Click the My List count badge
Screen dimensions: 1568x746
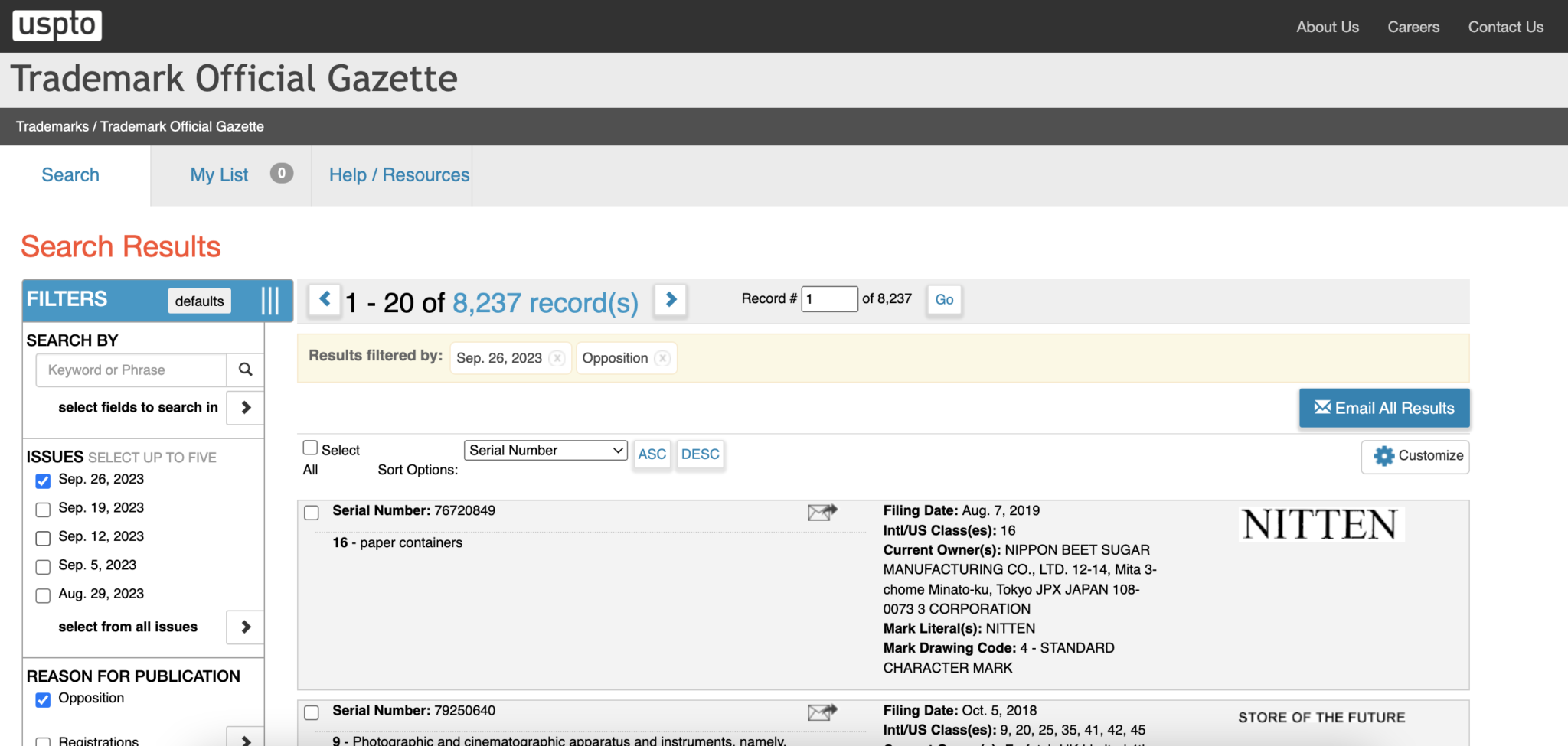tap(282, 174)
